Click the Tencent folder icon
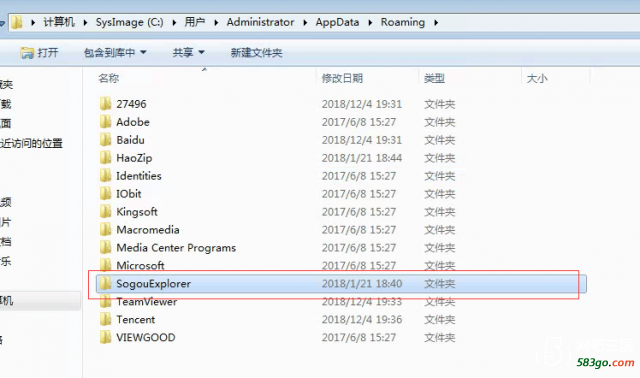The image size is (640, 378). pos(105,319)
